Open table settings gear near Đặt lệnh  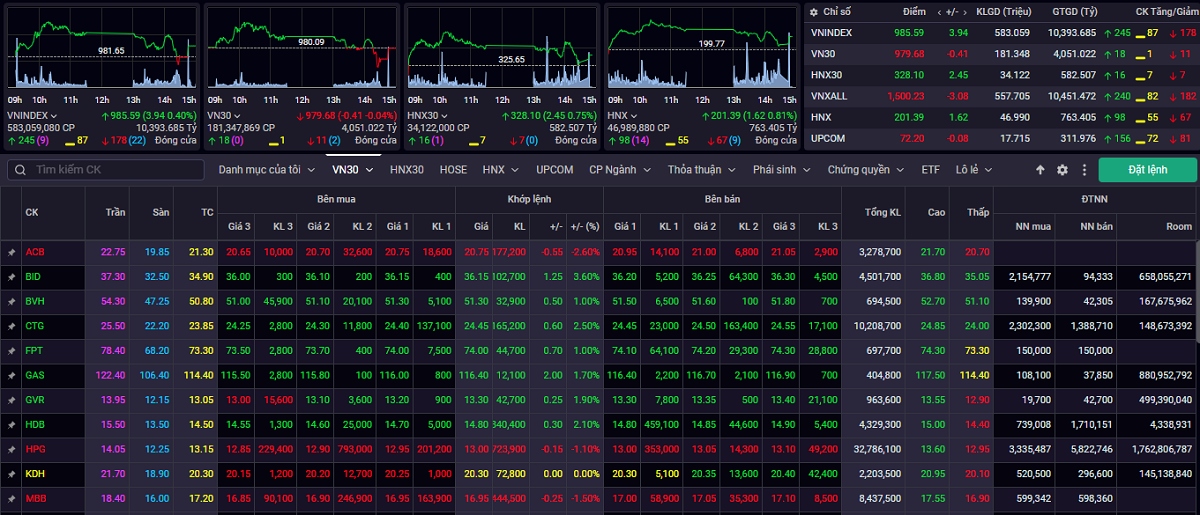(x=1062, y=170)
